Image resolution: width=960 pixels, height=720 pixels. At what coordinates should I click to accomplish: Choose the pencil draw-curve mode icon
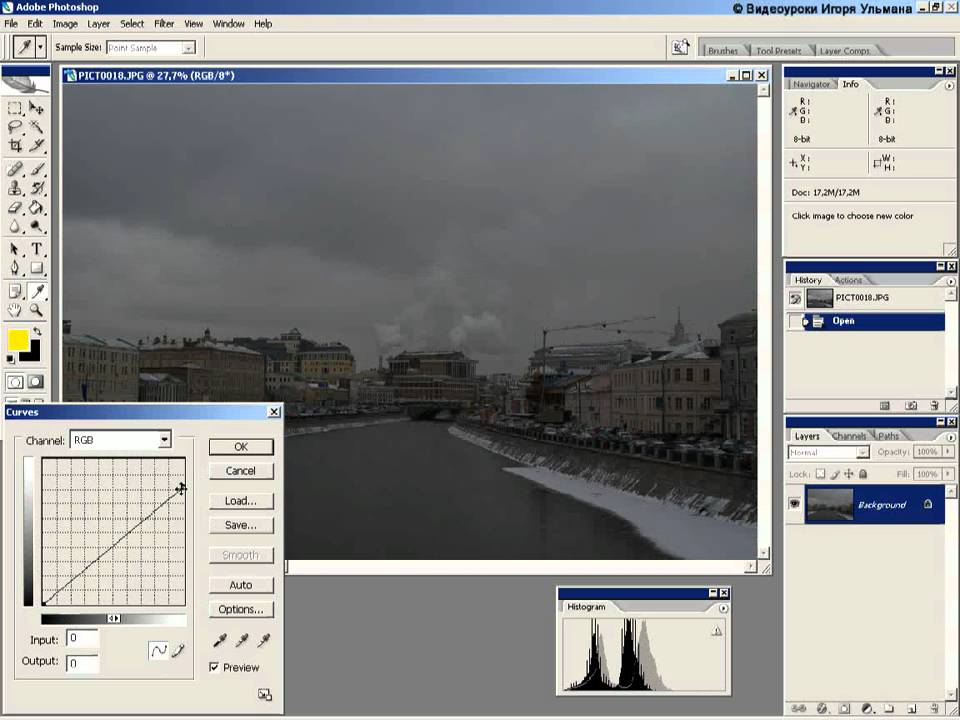tap(179, 651)
